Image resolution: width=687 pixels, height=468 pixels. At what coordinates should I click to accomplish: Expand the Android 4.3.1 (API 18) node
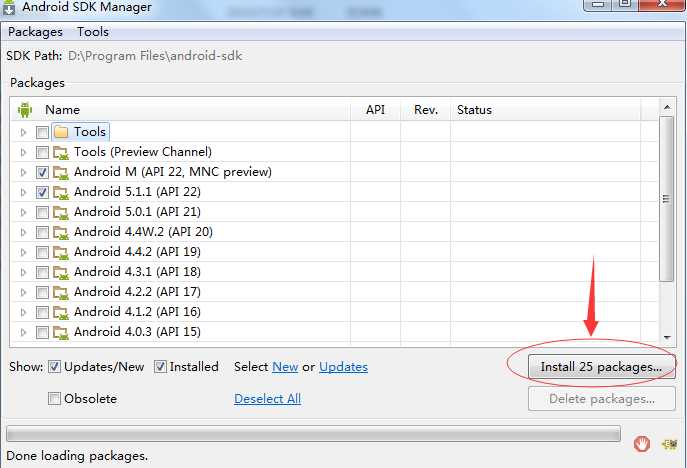tap(23, 272)
